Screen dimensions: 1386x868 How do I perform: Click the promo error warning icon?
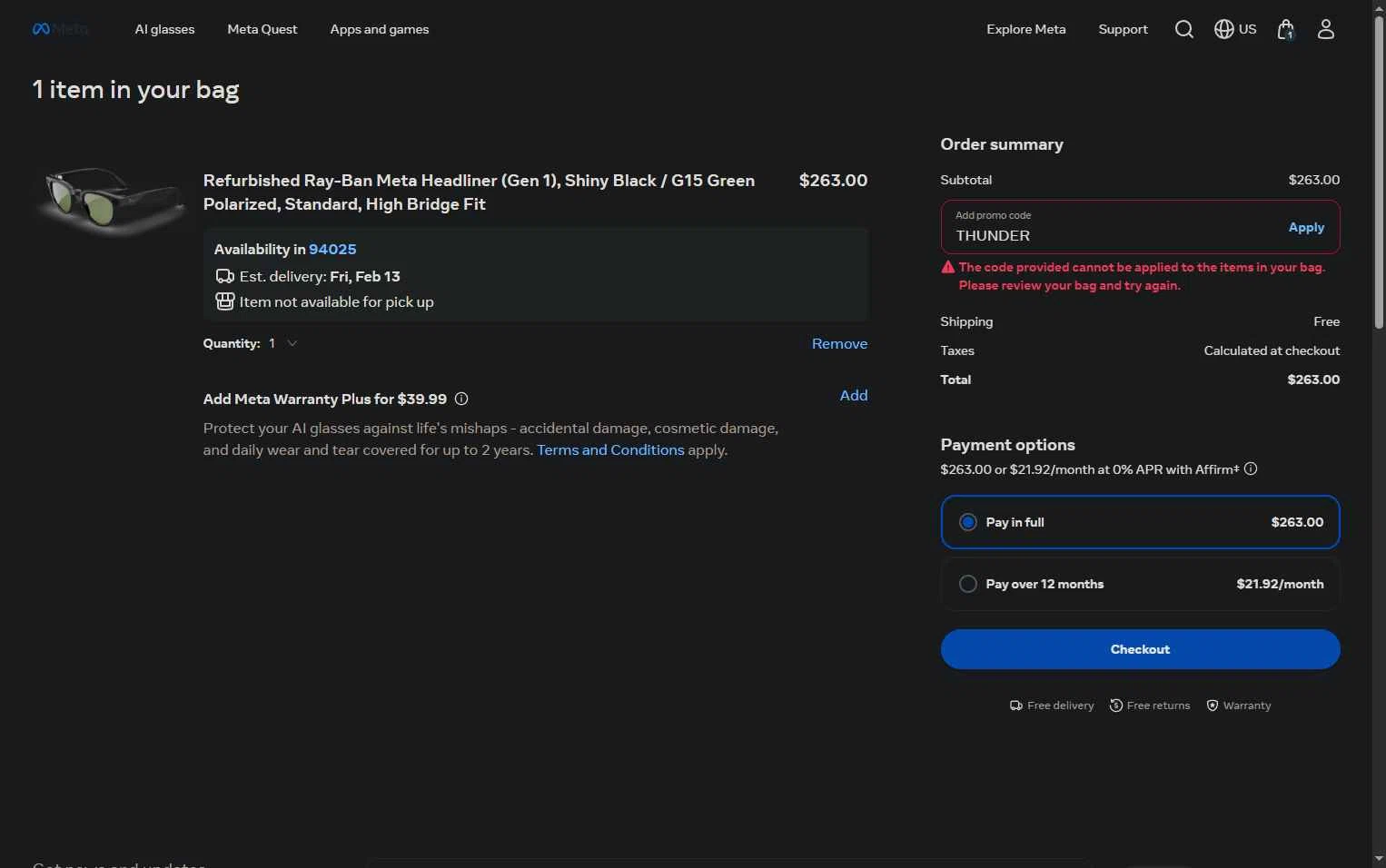tap(948, 267)
